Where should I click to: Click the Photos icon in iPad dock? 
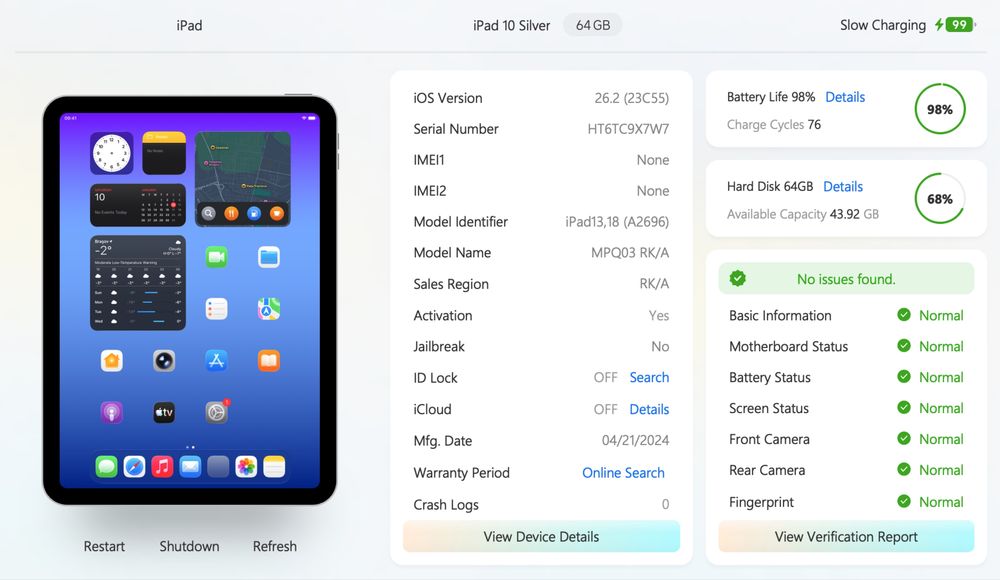pos(246,467)
